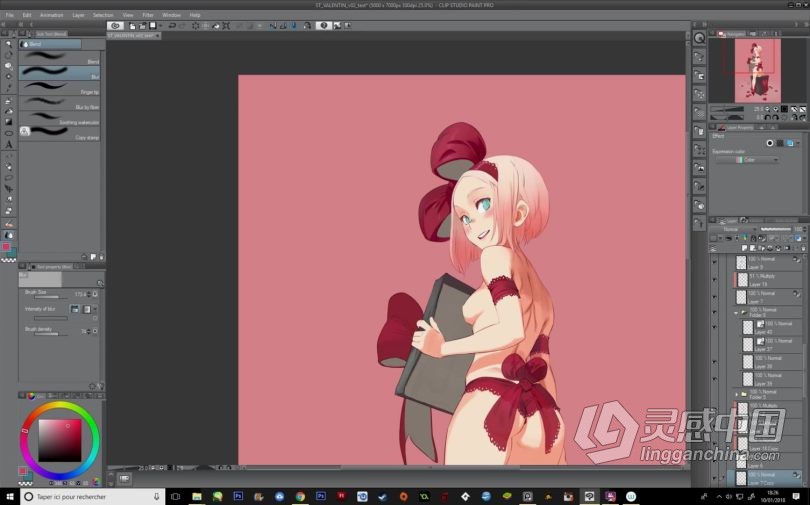Click the color square inside the color wheel
Image resolution: width=810 pixels, height=505 pixels.
[60, 440]
